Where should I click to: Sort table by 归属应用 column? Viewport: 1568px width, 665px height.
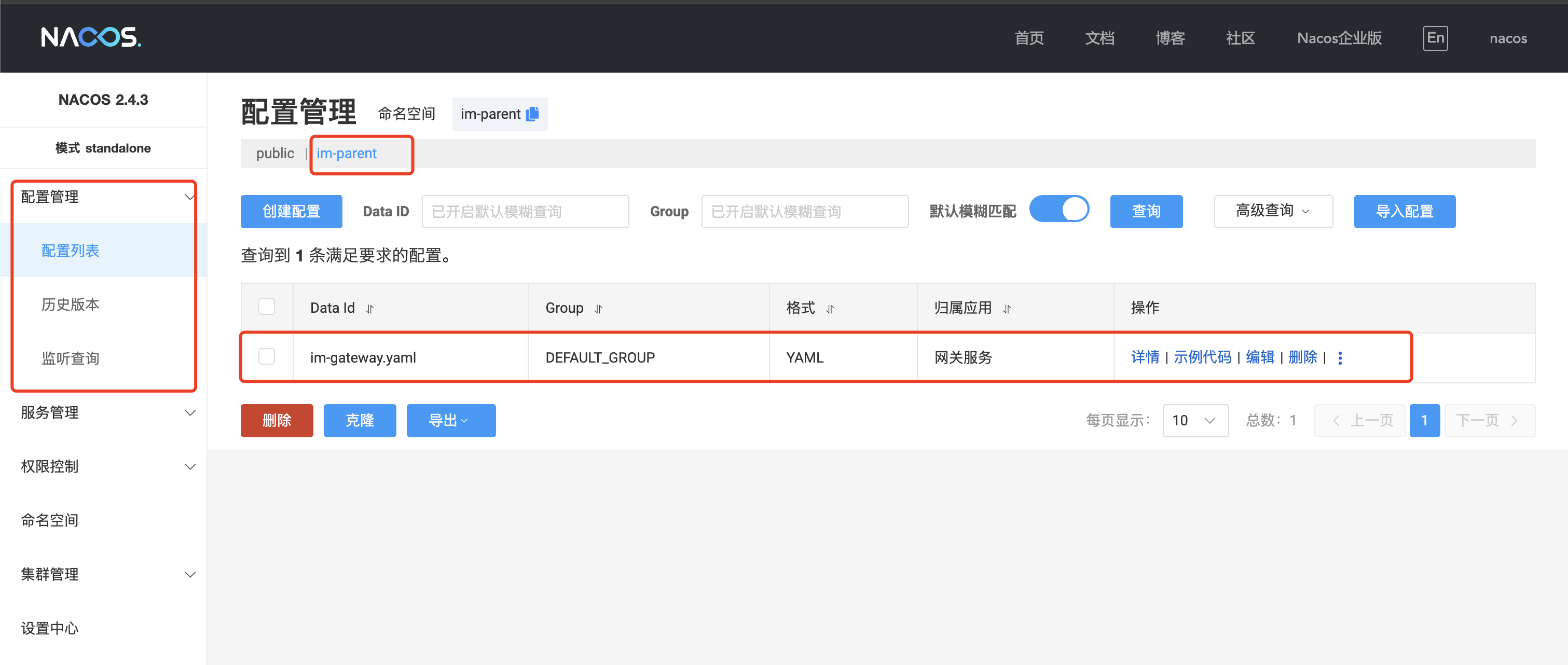click(x=1007, y=309)
